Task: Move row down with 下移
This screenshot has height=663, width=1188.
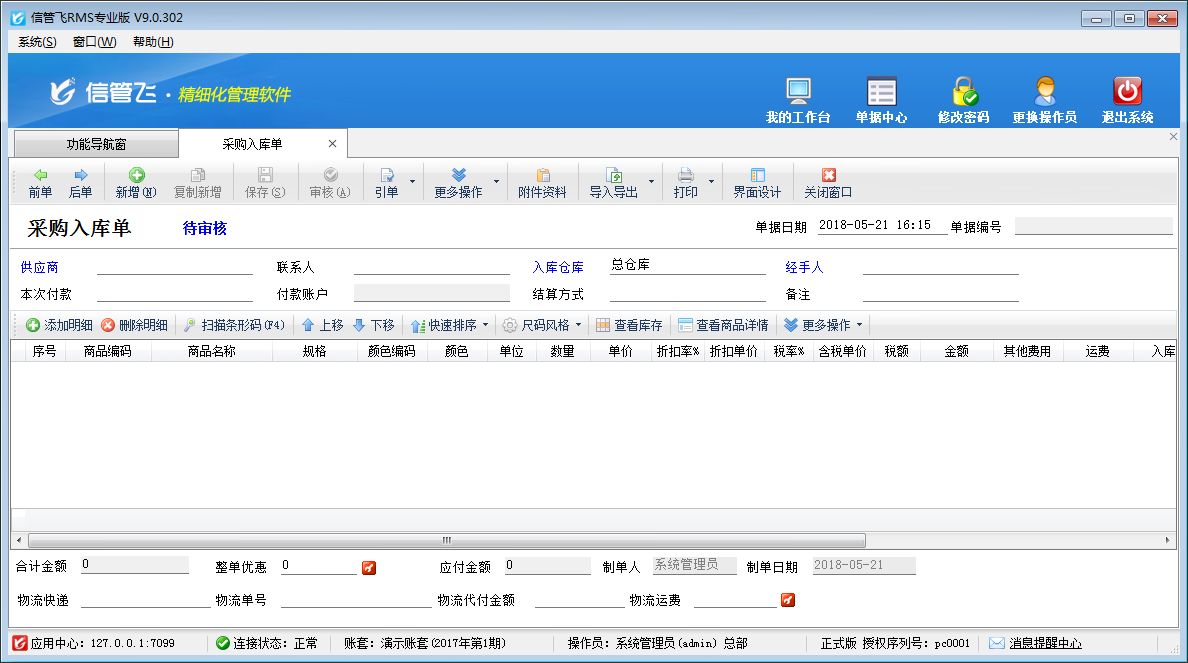Action: (374, 325)
